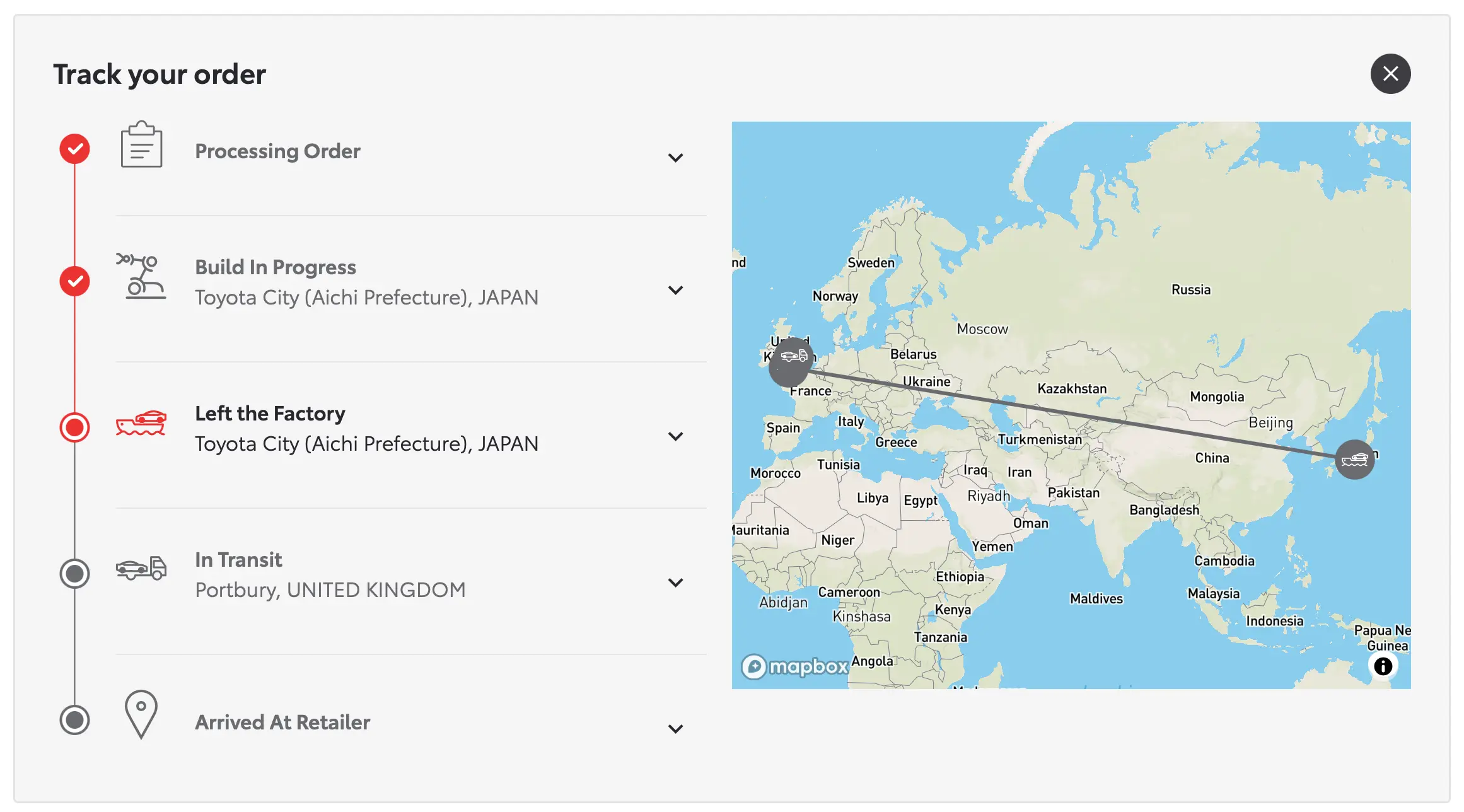Click the red car-on-ship icon
This screenshot has width=1464, height=812.
click(x=141, y=422)
